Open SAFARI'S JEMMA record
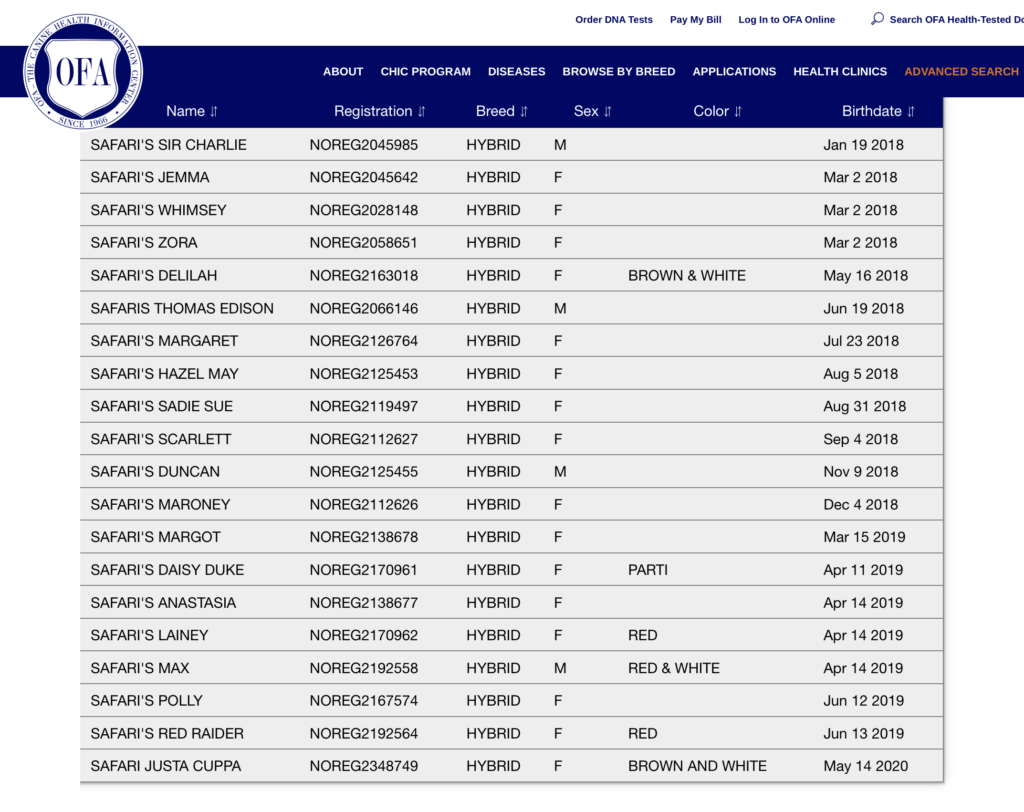 point(150,178)
